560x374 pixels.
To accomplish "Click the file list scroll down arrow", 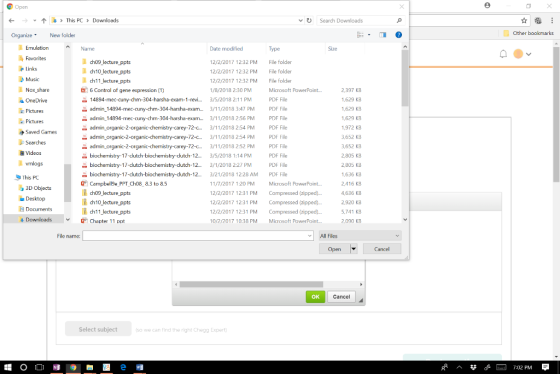I will (x=405, y=219).
